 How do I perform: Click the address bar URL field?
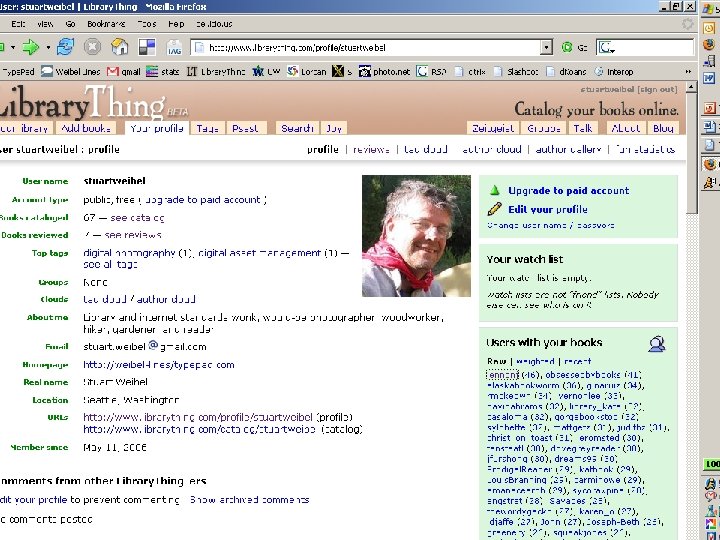(x=367, y=47)
